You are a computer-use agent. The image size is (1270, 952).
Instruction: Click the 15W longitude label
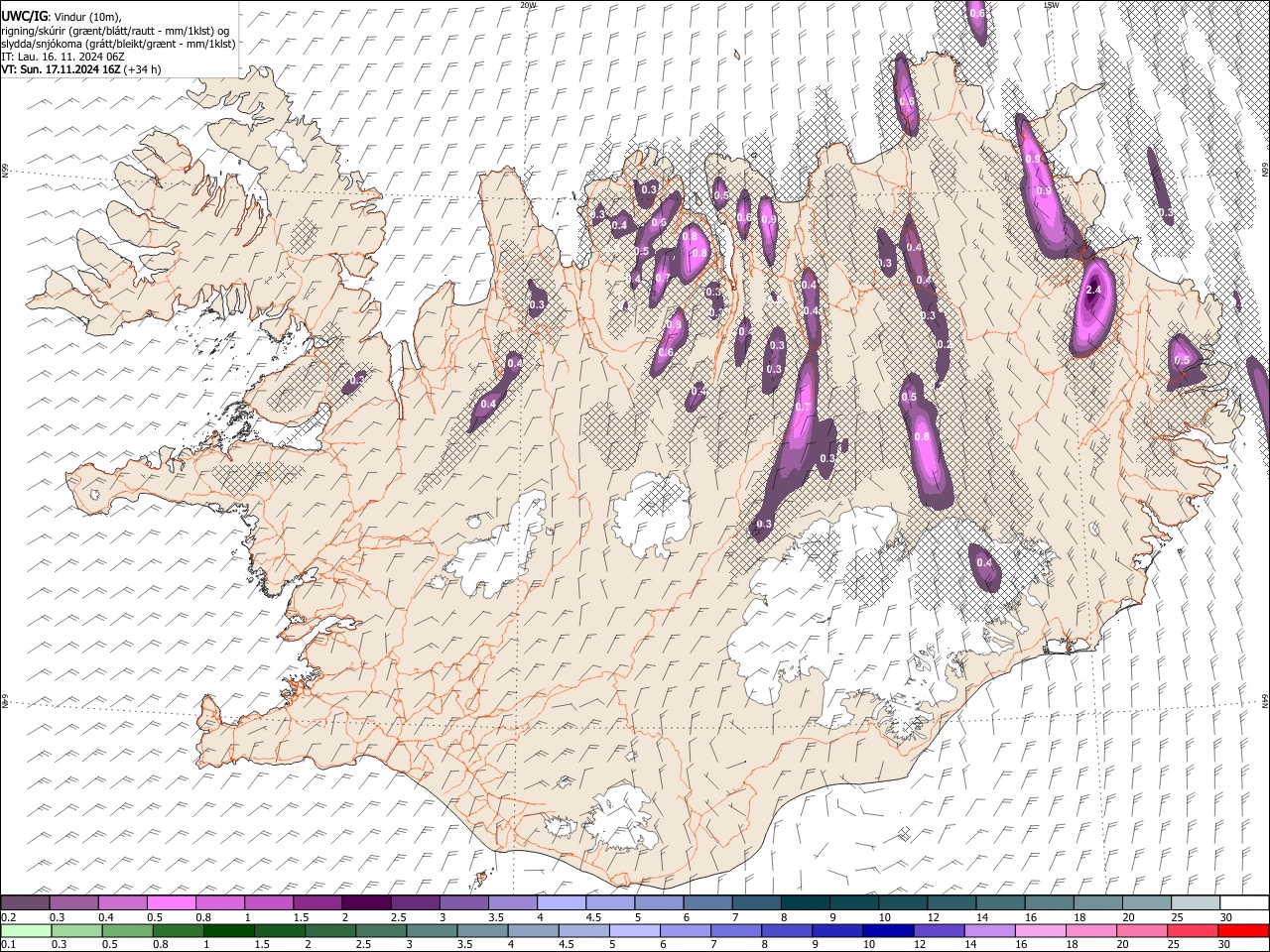pos(1052,5)
